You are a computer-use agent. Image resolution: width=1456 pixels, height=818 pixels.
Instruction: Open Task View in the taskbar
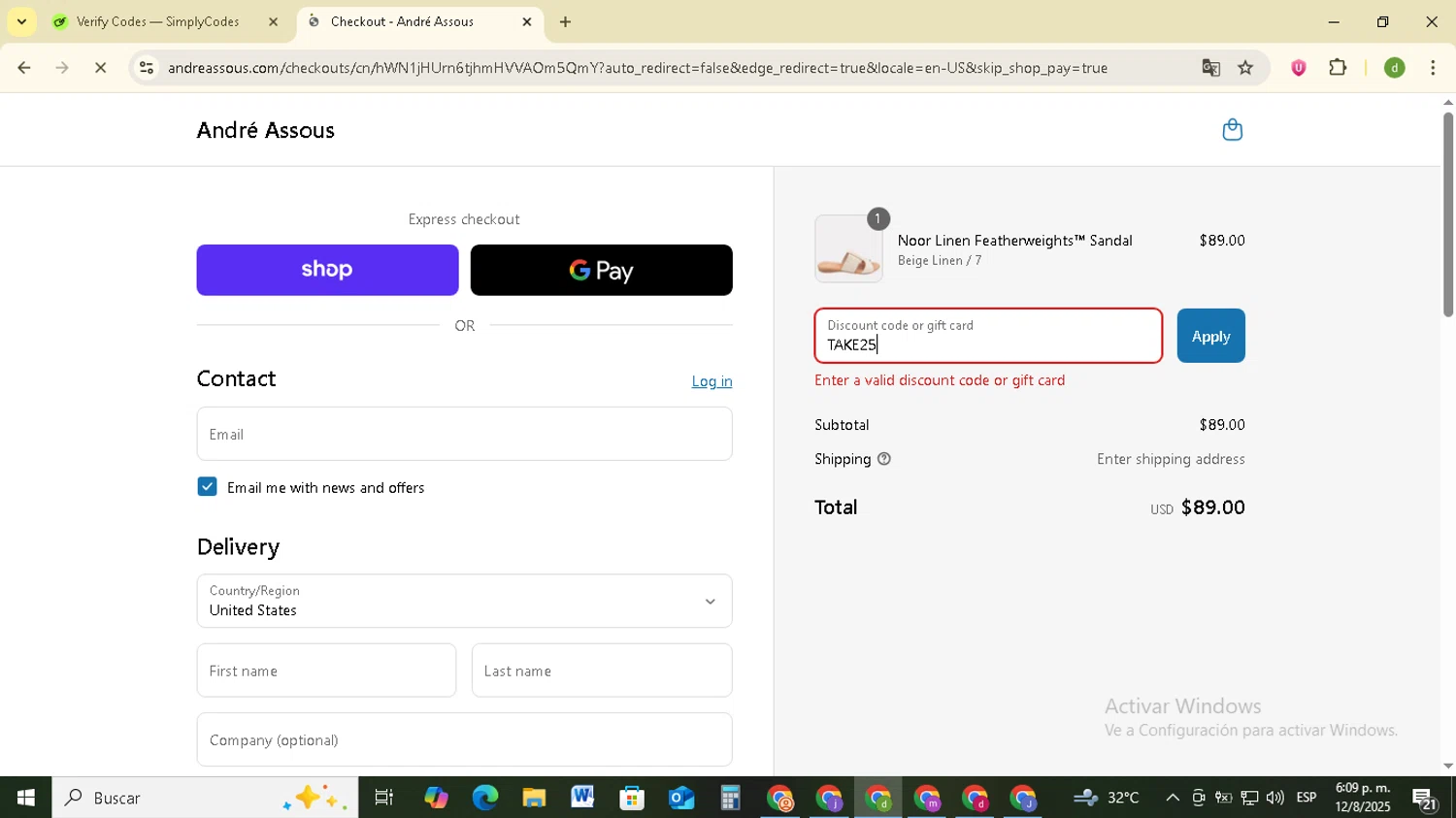click(x=384, y=798)
